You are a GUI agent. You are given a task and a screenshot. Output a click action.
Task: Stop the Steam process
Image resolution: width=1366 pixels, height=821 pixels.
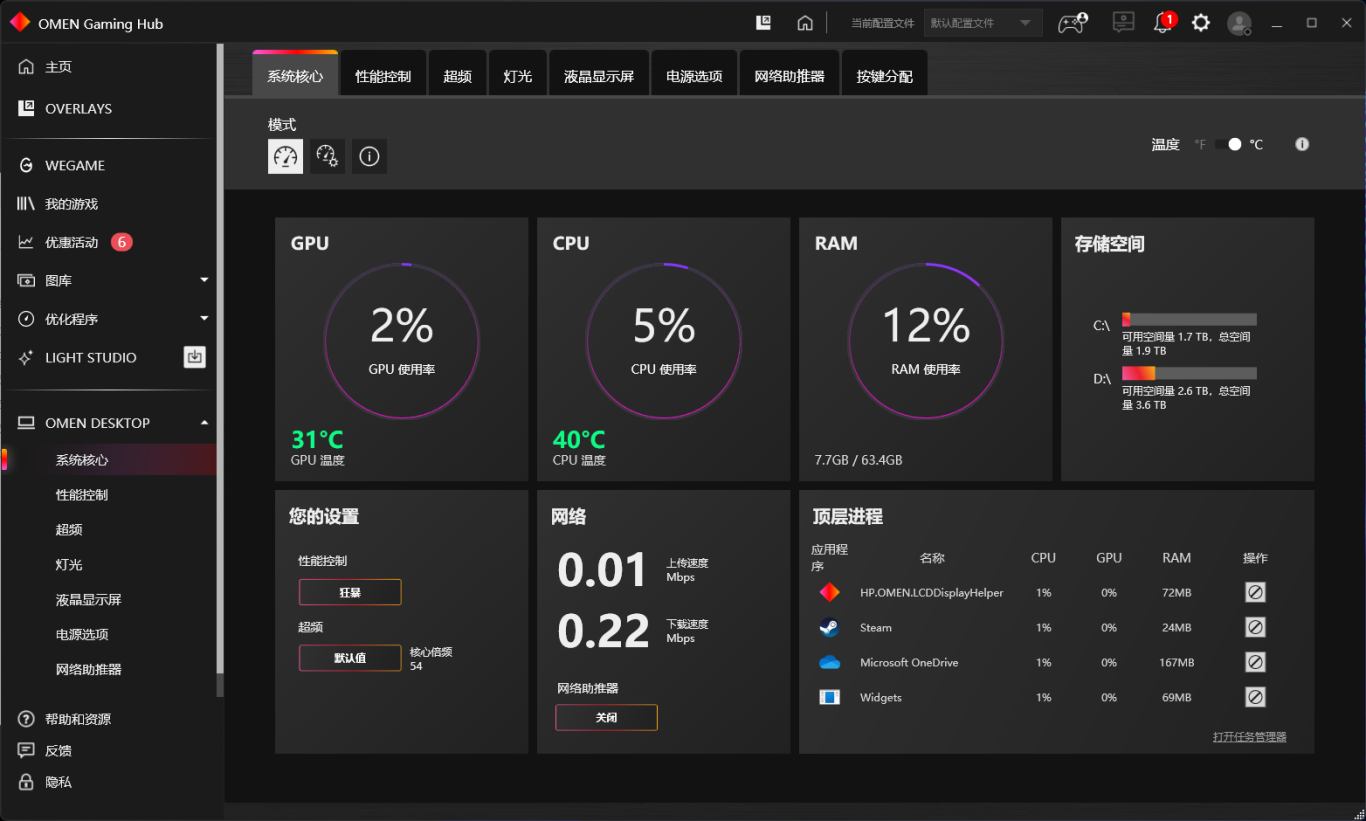click(x=1255, y=627)
